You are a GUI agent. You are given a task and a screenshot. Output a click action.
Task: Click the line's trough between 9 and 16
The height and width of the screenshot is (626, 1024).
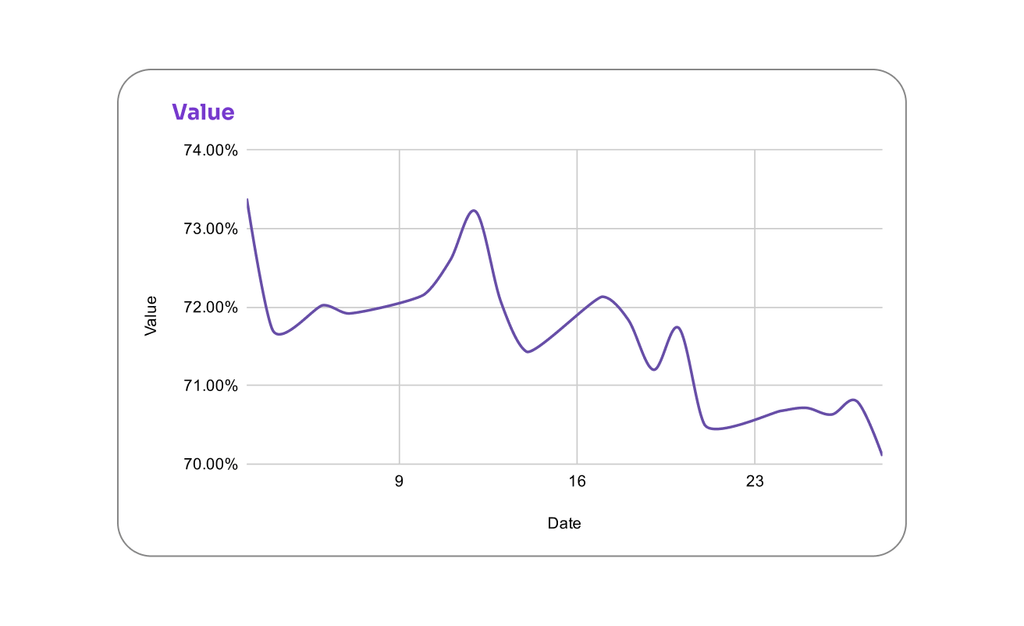click(x=528, y=352)
